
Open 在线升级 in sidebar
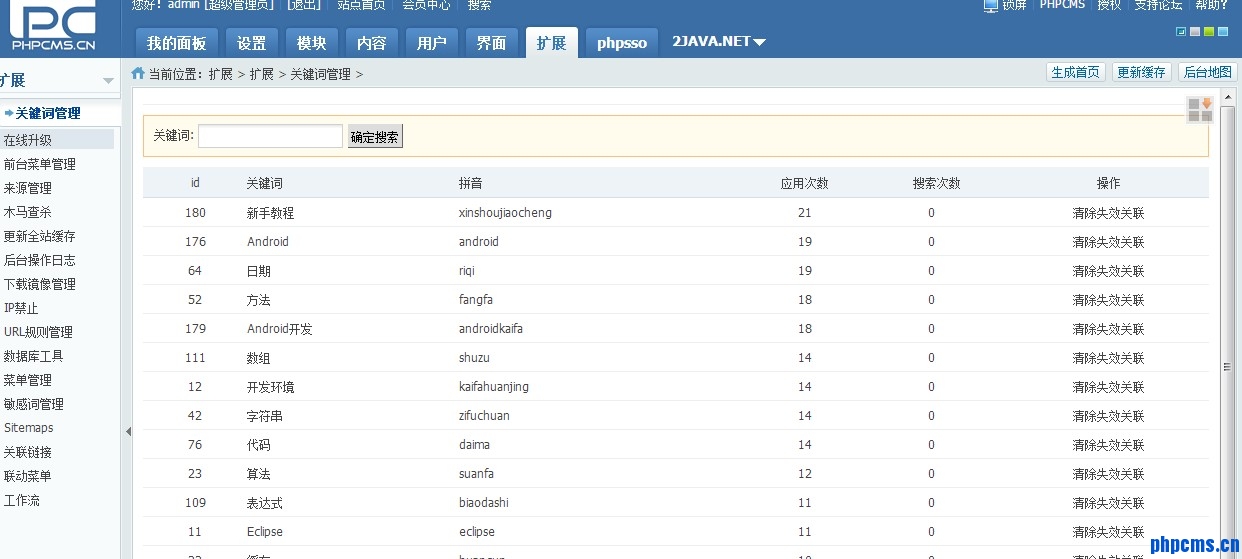tap(28, 140)
